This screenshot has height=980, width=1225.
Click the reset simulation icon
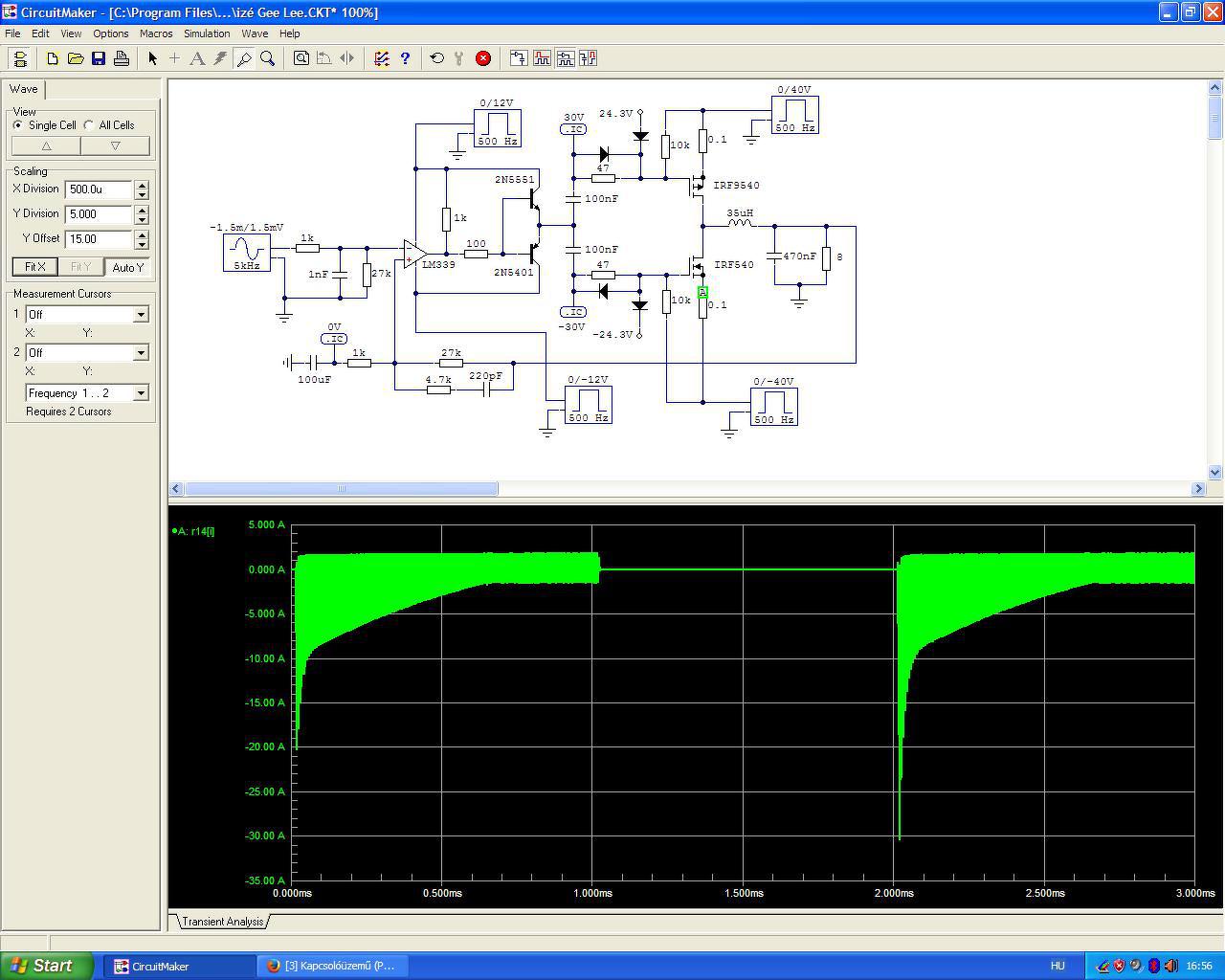tap(437, 58)
